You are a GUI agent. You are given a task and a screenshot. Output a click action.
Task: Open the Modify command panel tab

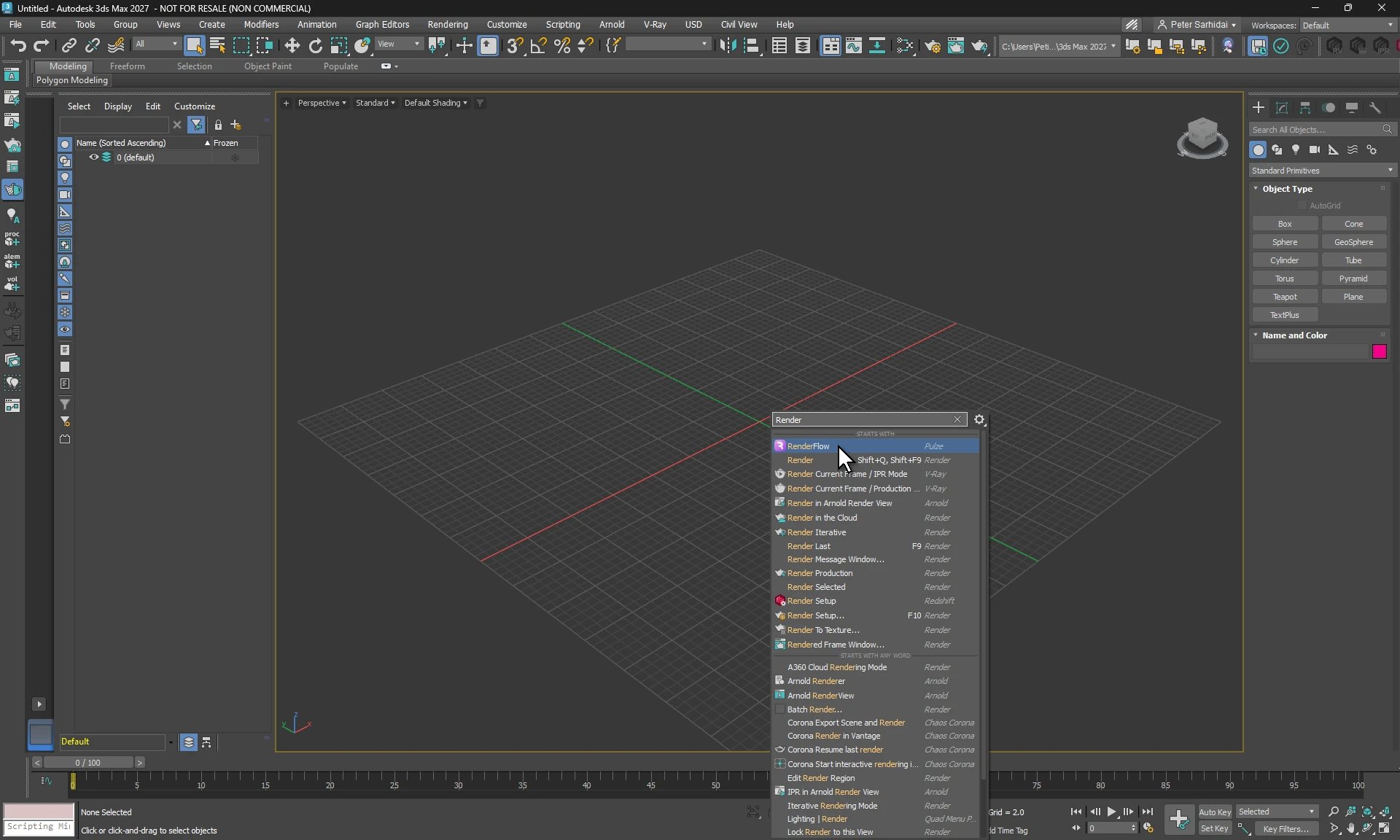tap(1282, 108)
